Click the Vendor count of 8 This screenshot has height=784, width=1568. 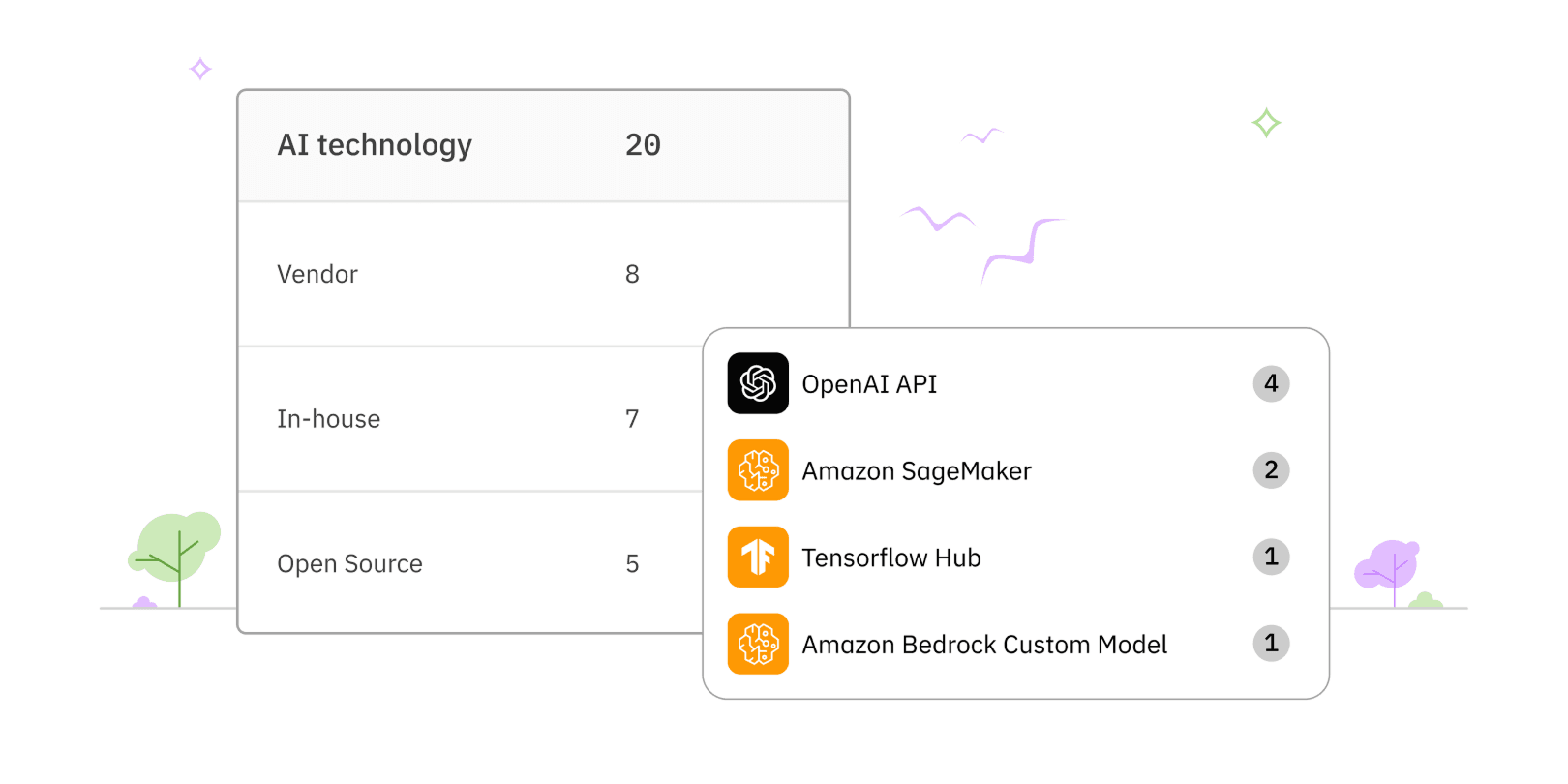632,274
